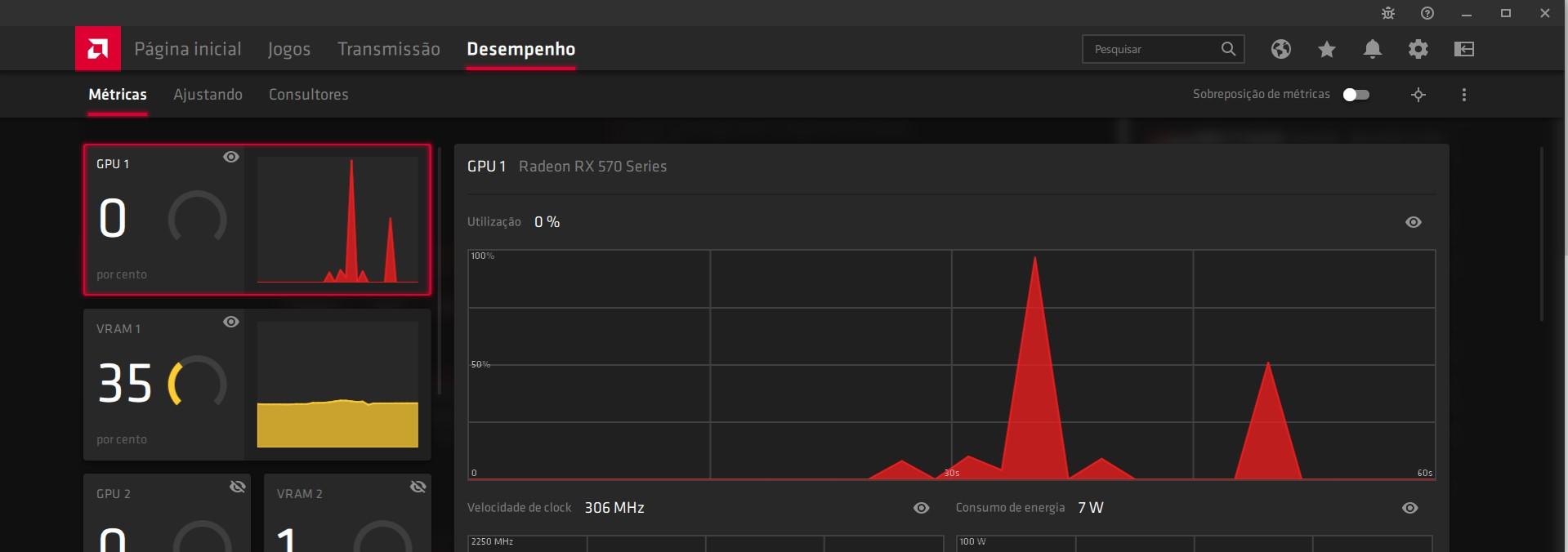Open the web browser globe icon
The height and width of the screenshot is (552, 1568).
pos(1281,49)
